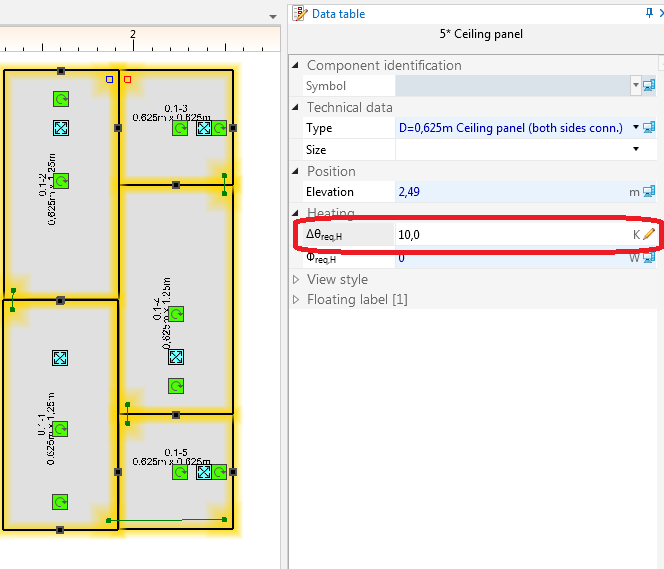Click the small red square connection marker
The width and height of the screenshot is (664, 569).
(127, 78)
